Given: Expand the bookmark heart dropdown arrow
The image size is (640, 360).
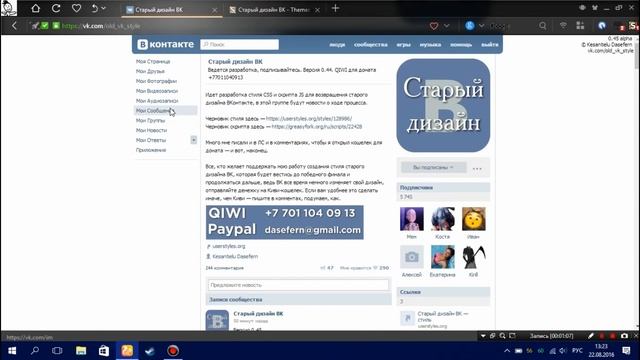Looking at the screenshot, I should 447,26.
